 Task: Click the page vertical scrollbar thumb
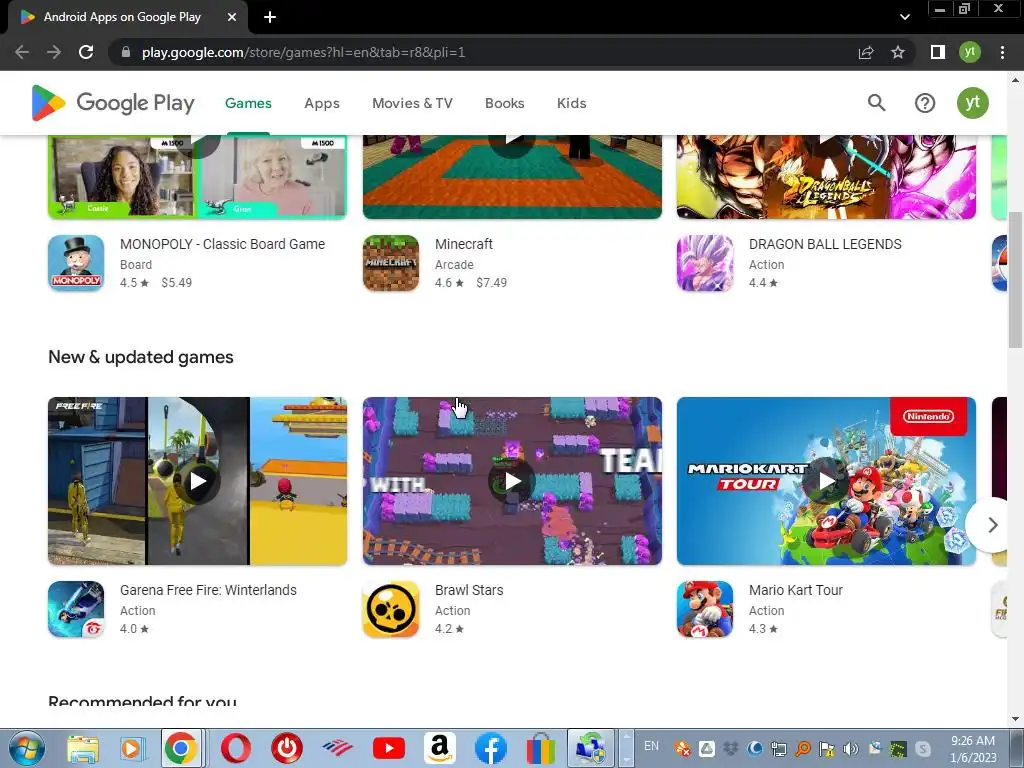(x=1014, y=280)
